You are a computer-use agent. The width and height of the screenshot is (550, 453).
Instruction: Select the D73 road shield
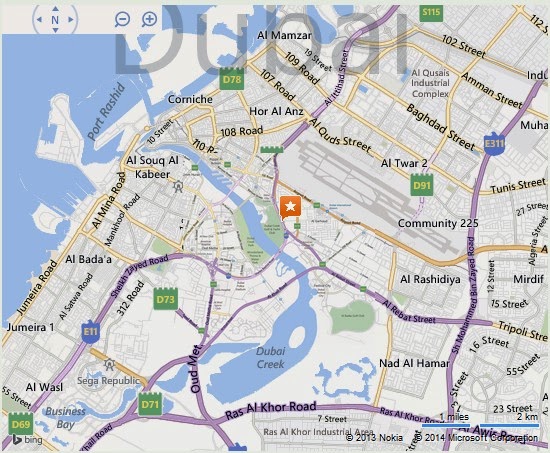click(166, 299)
